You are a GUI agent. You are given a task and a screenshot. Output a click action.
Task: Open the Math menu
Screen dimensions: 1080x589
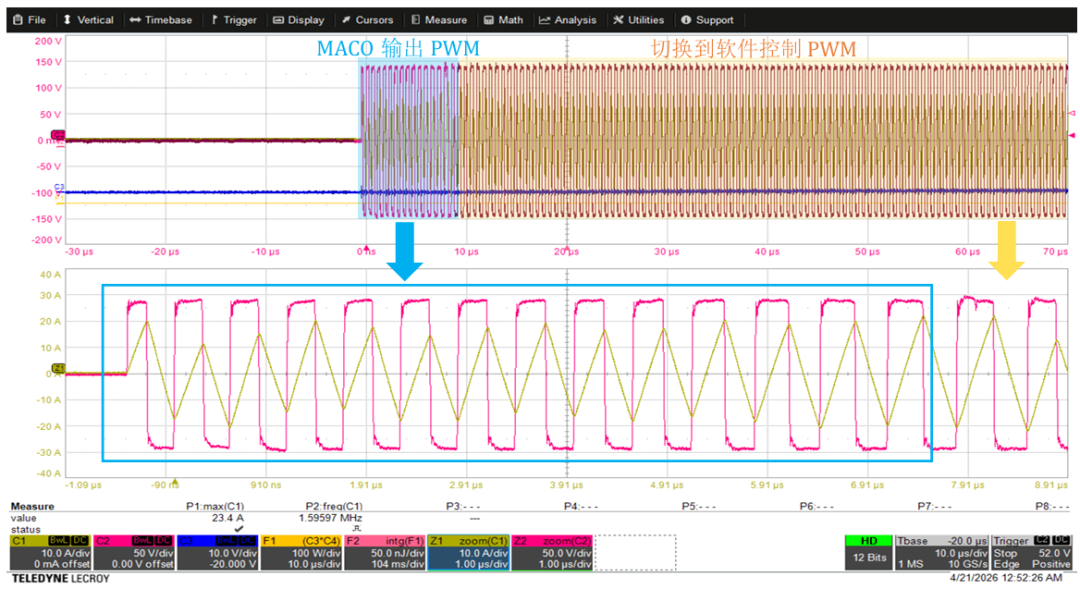(503, 20)
